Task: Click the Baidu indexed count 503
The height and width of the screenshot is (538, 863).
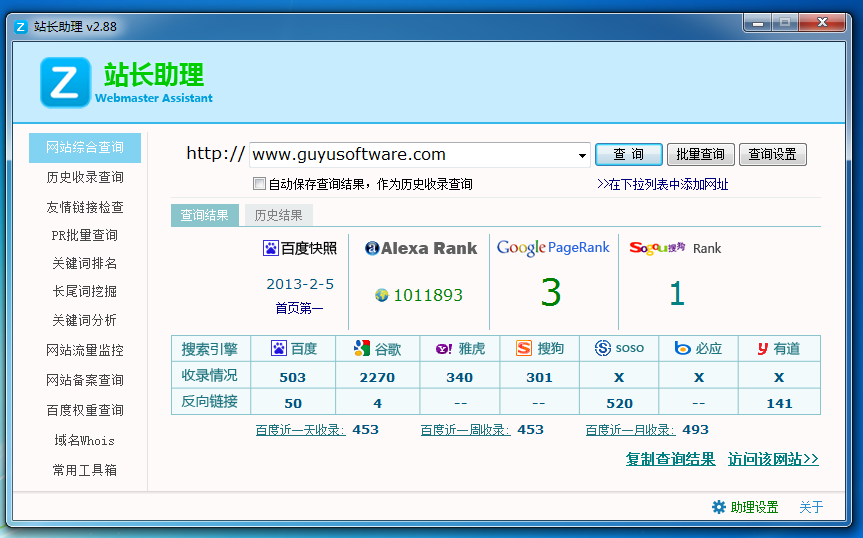Action: tap(292, 377)
